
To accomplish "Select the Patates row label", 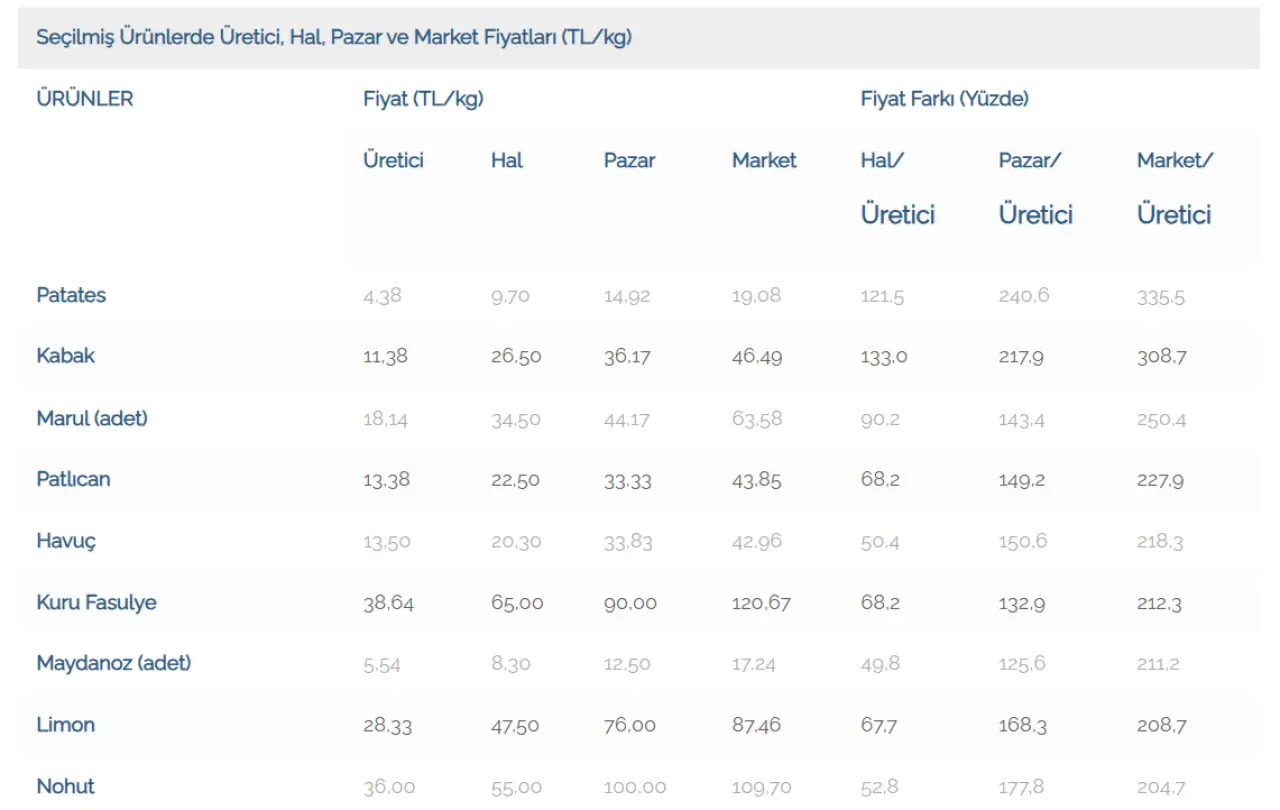I will pos(71,295).
